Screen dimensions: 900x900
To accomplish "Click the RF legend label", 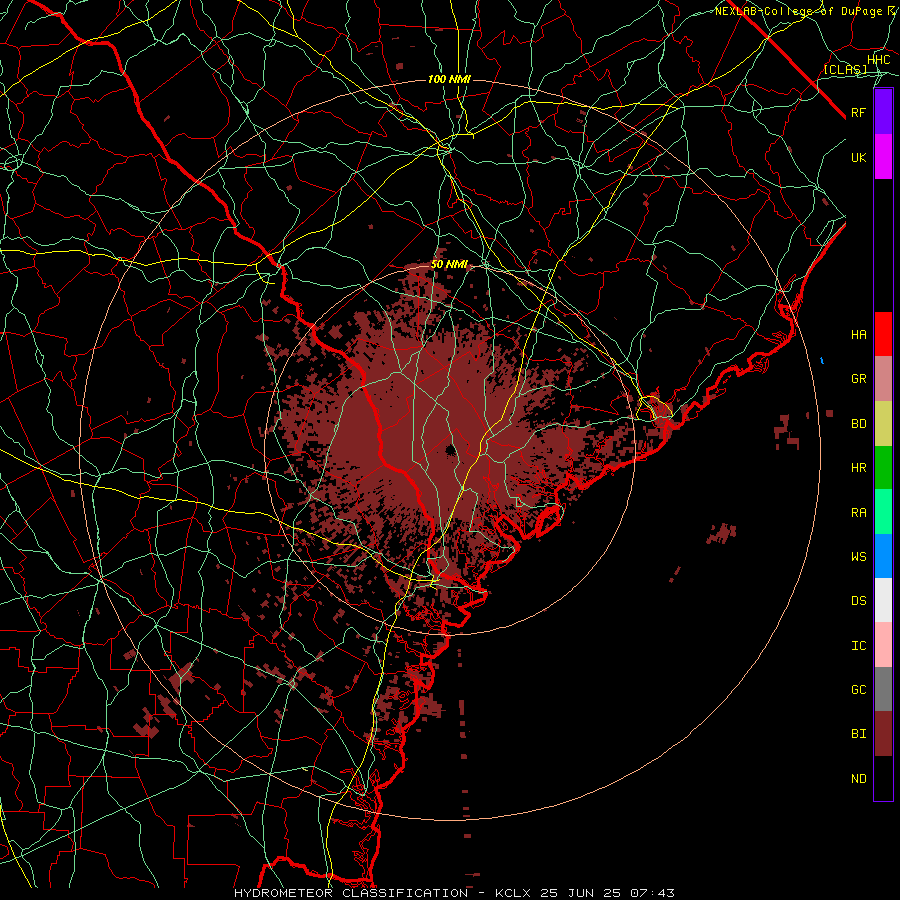I will (x=858, y=112).
